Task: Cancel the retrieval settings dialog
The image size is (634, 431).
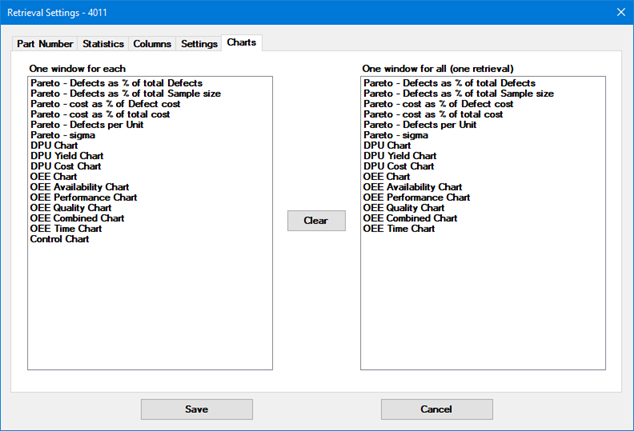Action: (436, 409)
